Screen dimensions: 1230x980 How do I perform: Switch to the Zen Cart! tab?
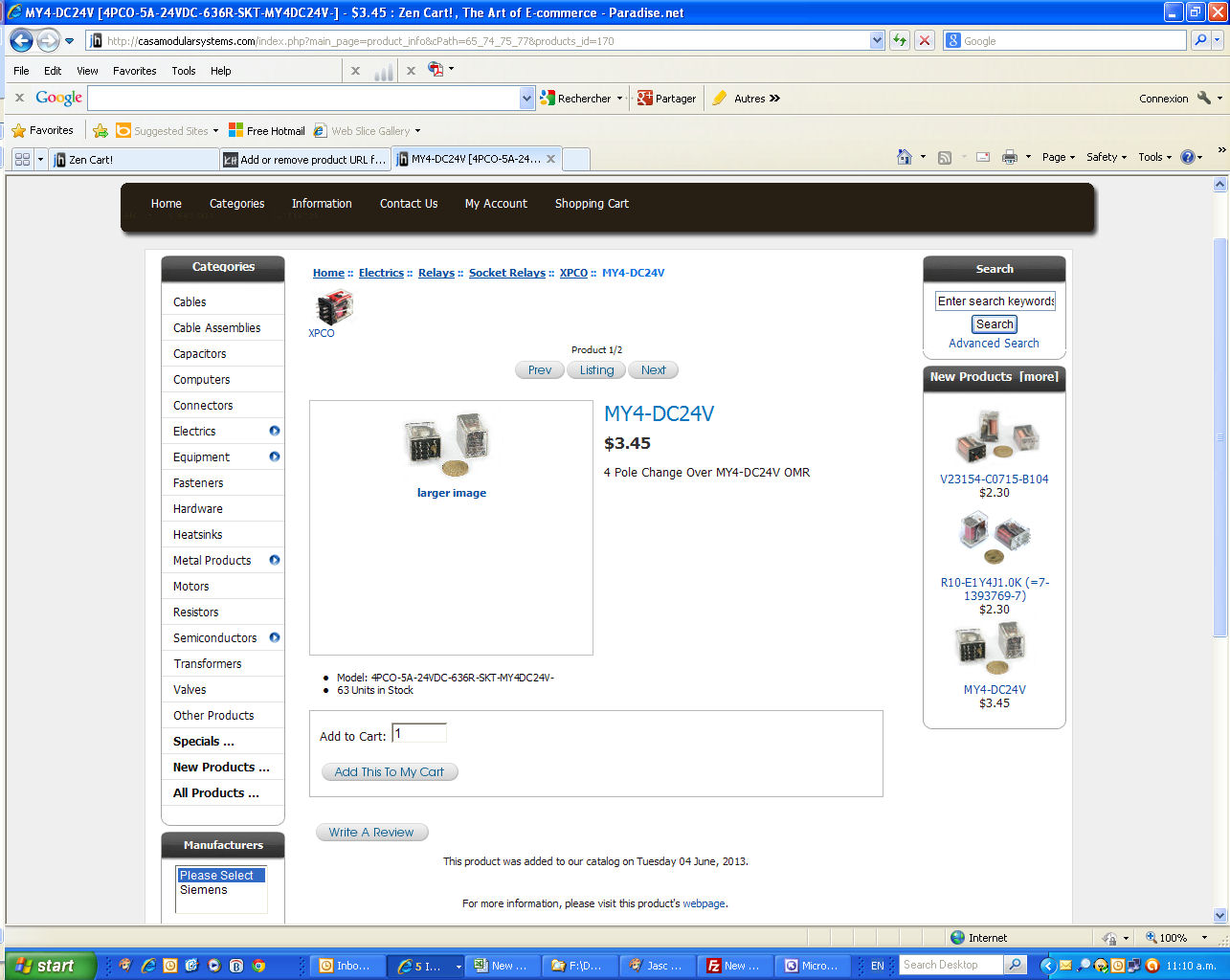pyautogui.click(x=134, y=160)
